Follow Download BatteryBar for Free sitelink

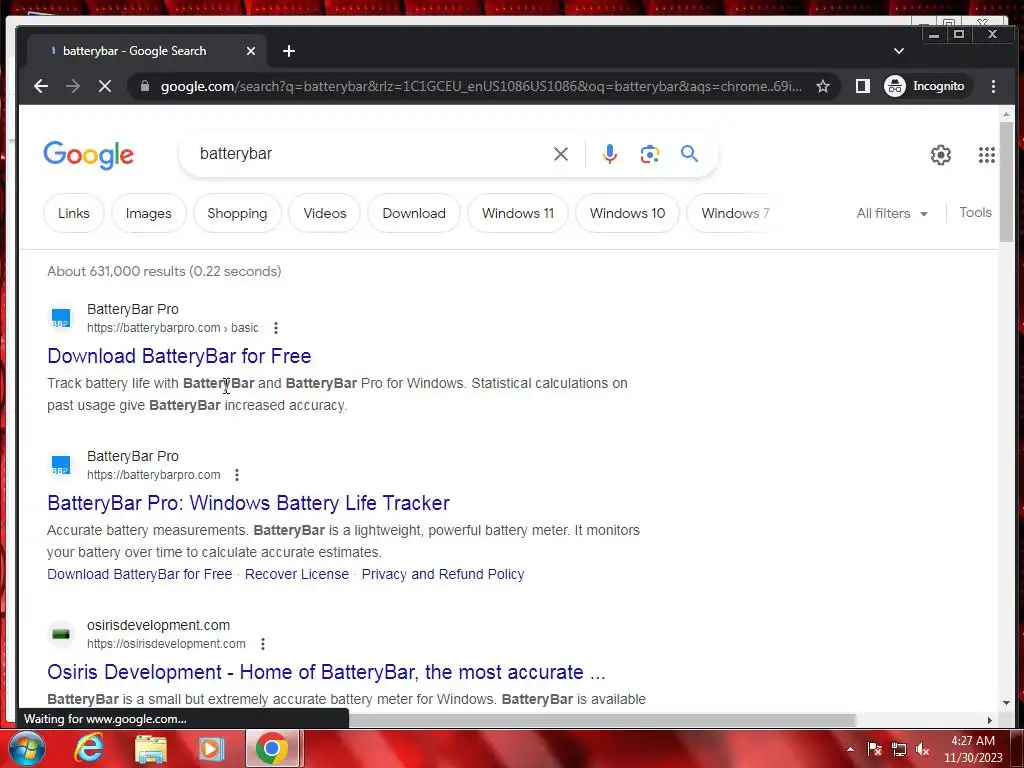coord(140,574)
